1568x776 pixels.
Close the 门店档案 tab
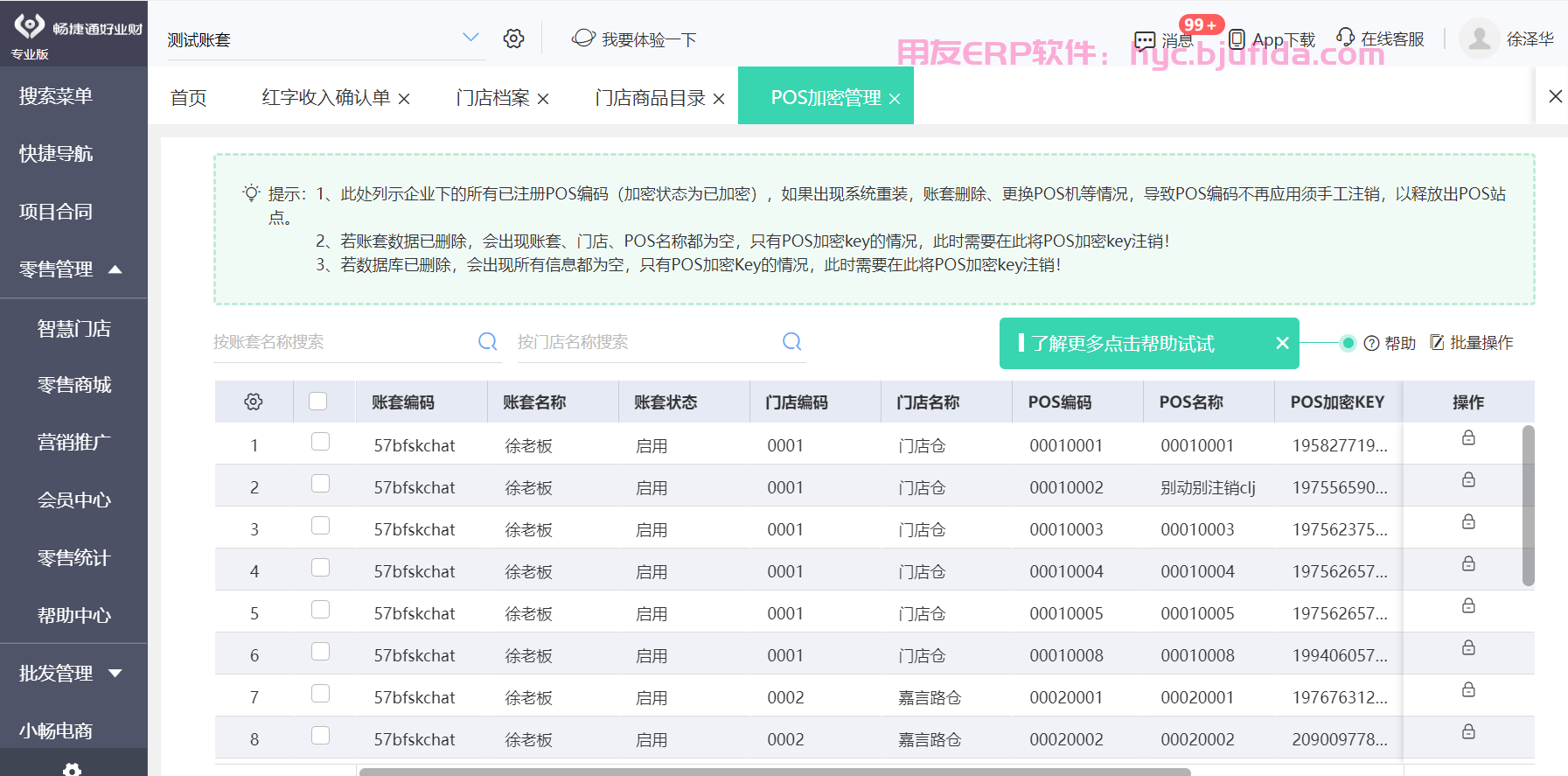tap(543, 99)
